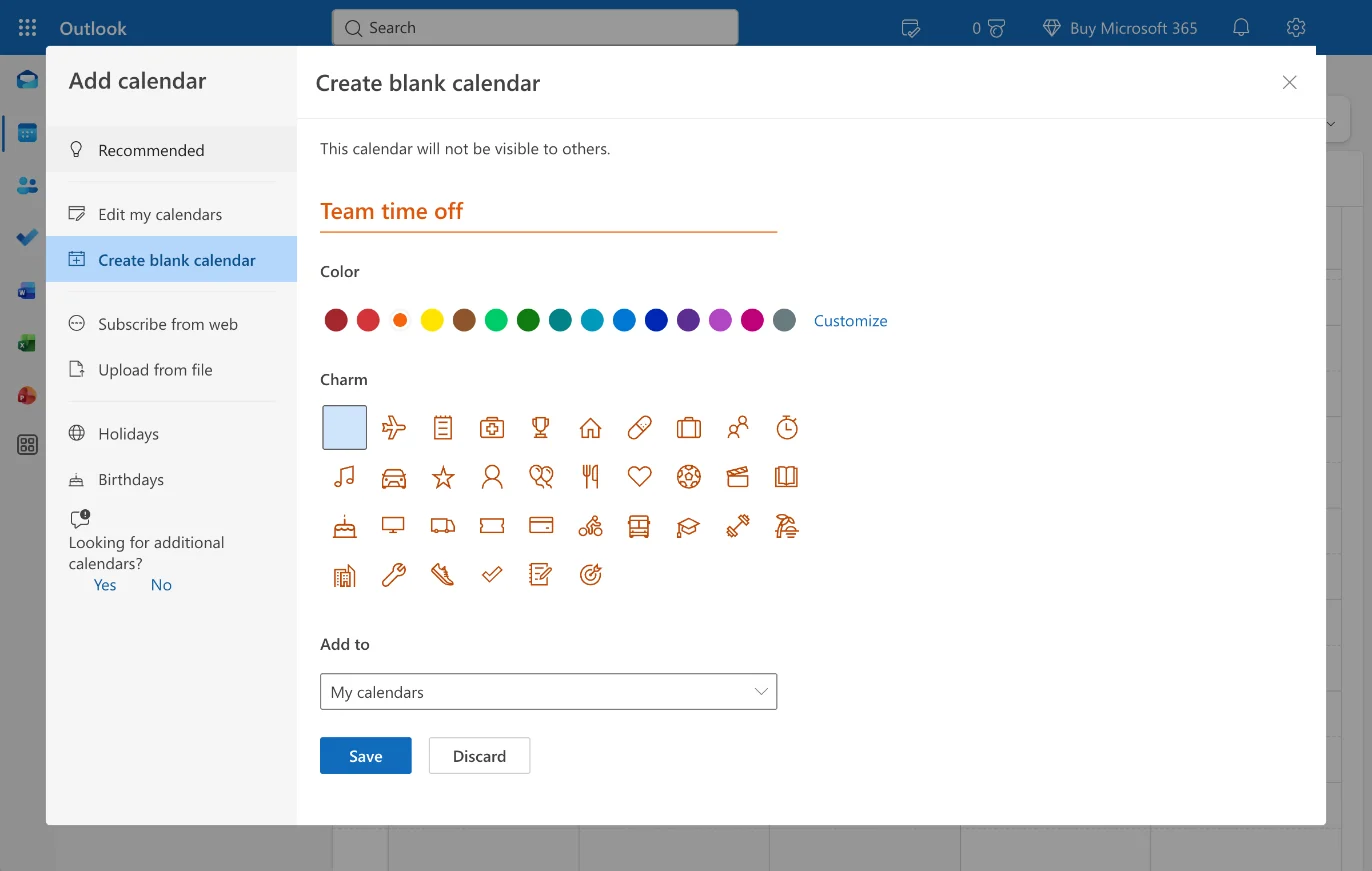Open Customize color link

pos(851,321)
